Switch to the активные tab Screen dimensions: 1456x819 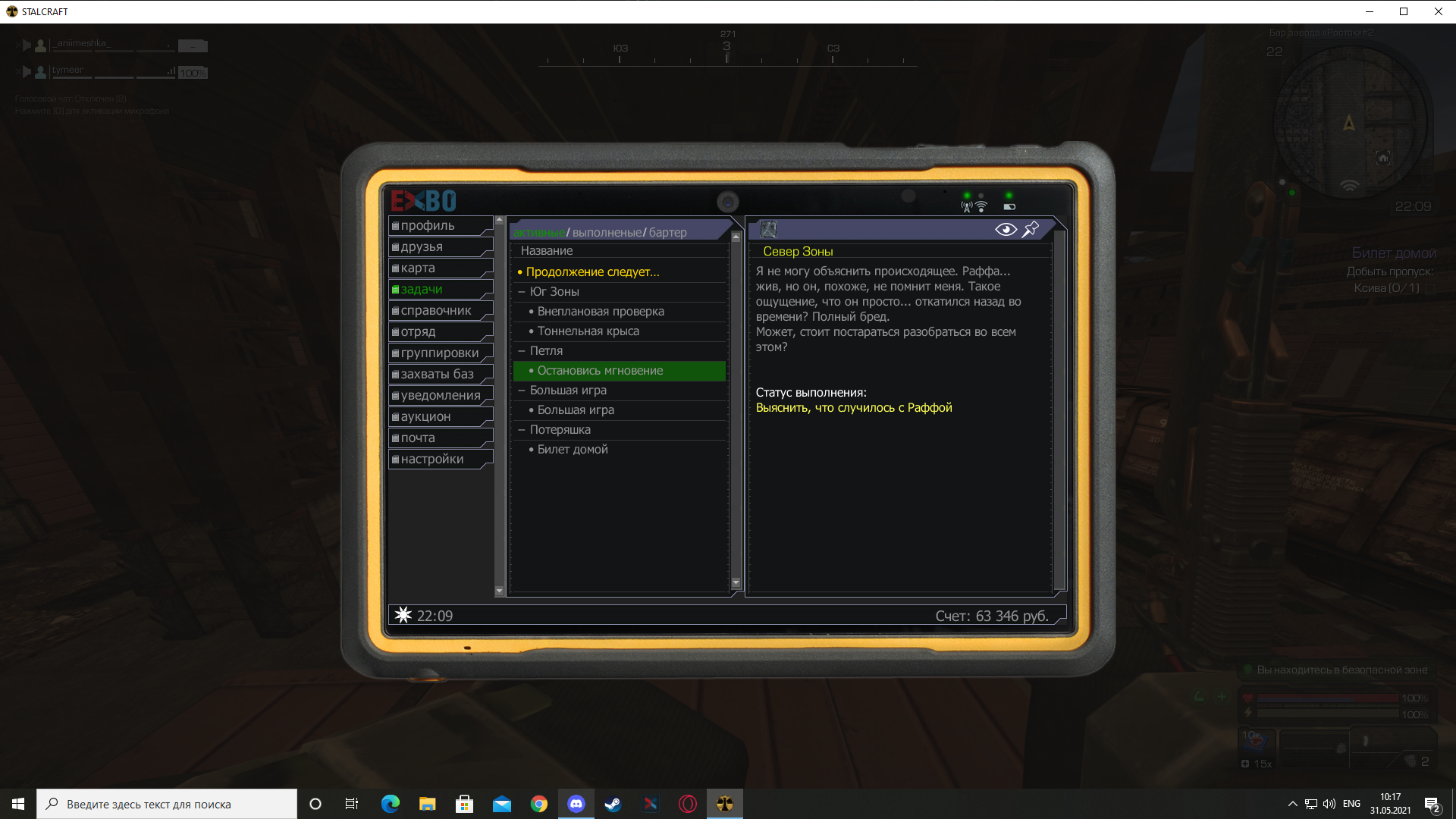[538, 233]
